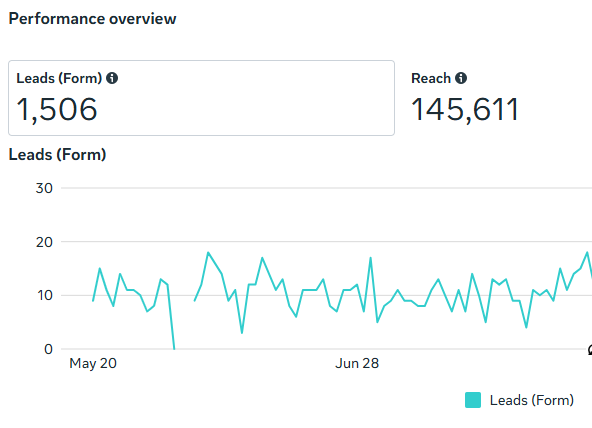592x428 pixels.
Task: Click the 10 y-axis label
Action: point(45,295)
